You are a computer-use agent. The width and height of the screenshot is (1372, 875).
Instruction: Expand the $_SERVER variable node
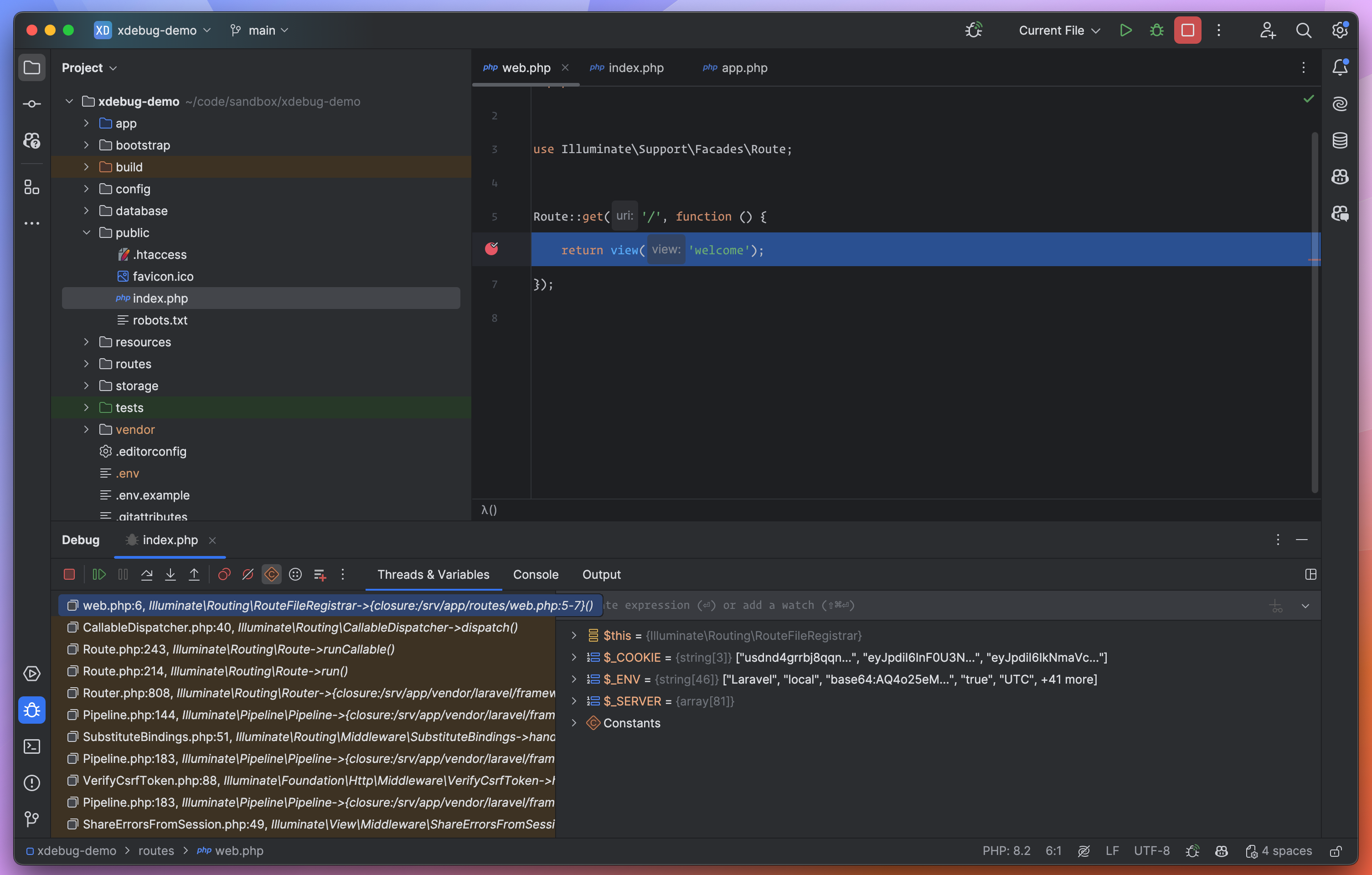pyautogui.click(x=574, y=701)
